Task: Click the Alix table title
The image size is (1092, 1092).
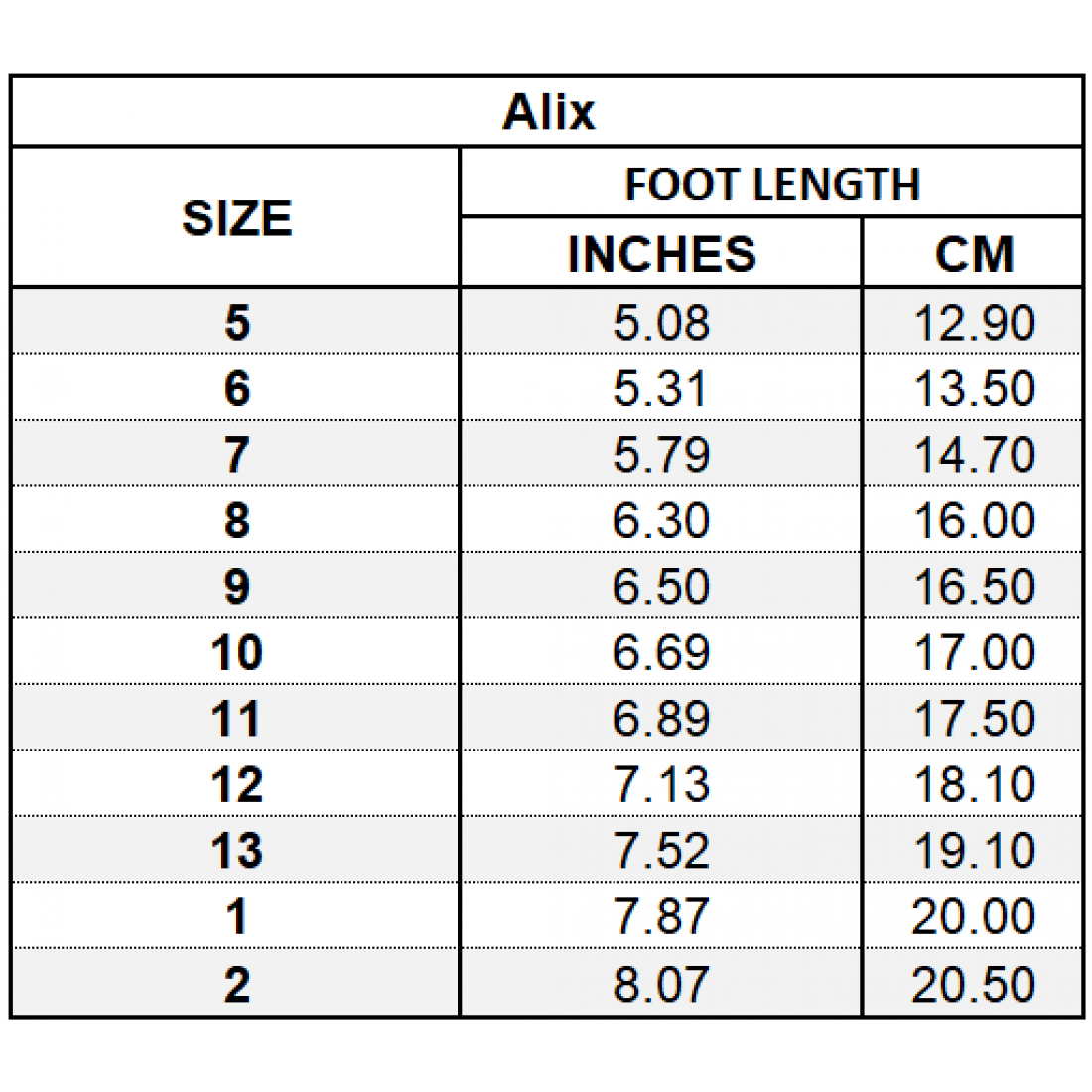Action: [x=548, y=112]
